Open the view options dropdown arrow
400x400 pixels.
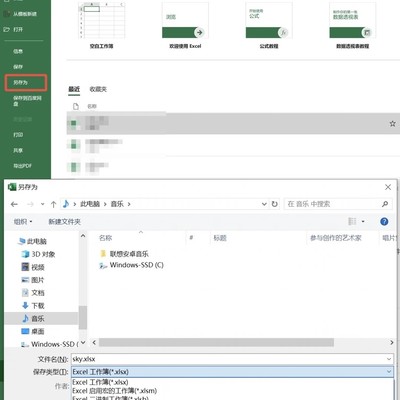[363, 221]
